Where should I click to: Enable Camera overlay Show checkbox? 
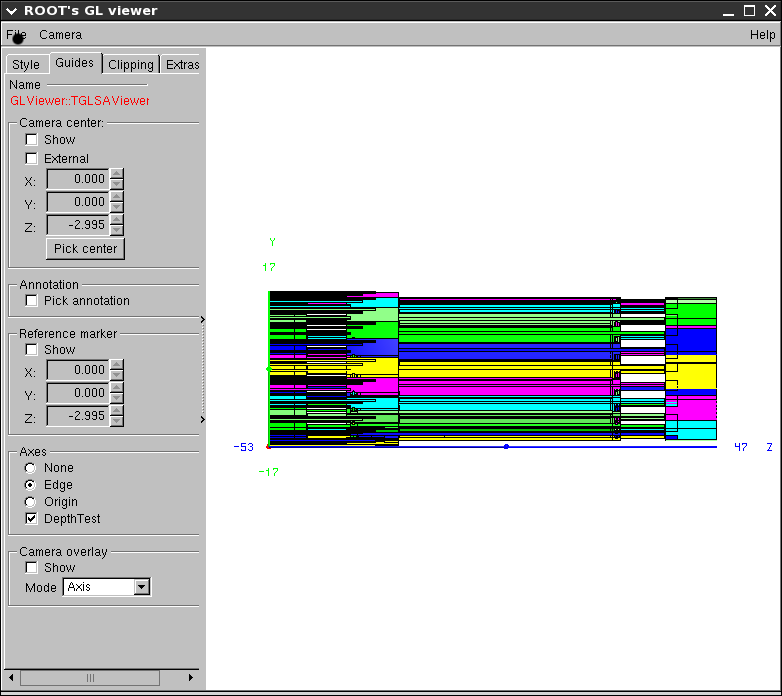(31, 567)
